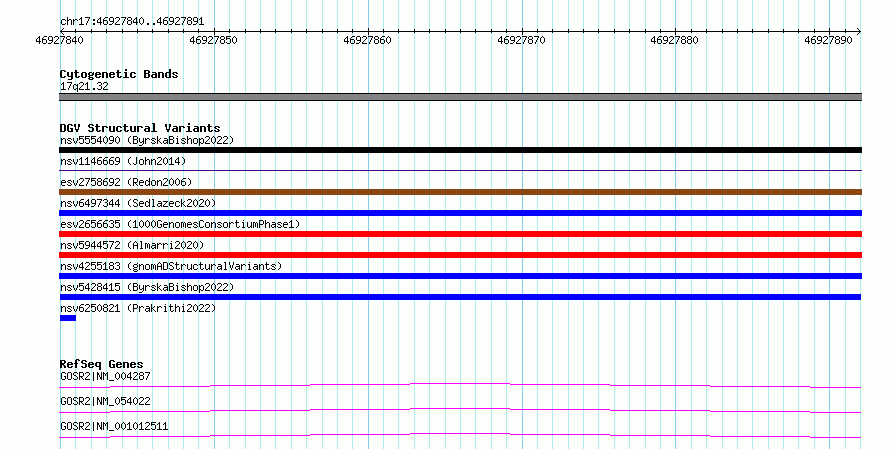Select the magenta GOSR2|NM_001012511 gene line

(460, 436)
